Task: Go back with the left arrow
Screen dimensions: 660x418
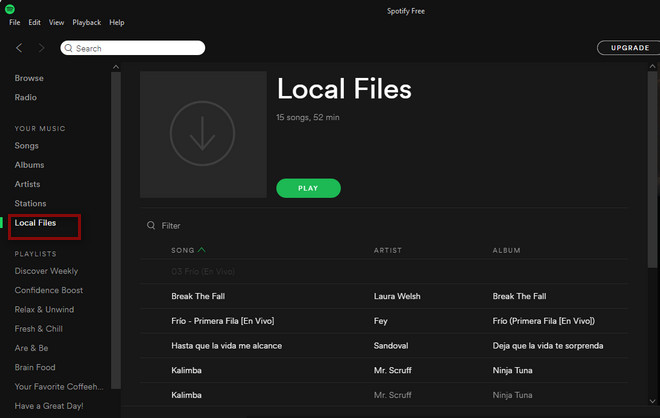Action: (x=19, y=48)
